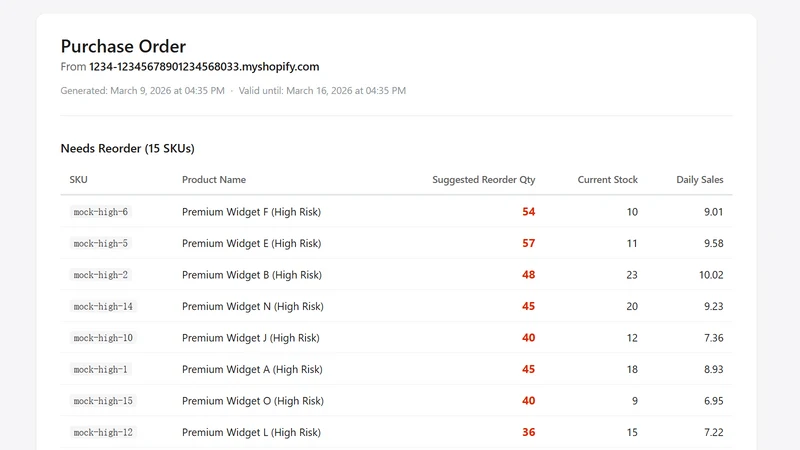
Task: Click current stock 18 in mock-high-1 row
Action: pos(632,369)
